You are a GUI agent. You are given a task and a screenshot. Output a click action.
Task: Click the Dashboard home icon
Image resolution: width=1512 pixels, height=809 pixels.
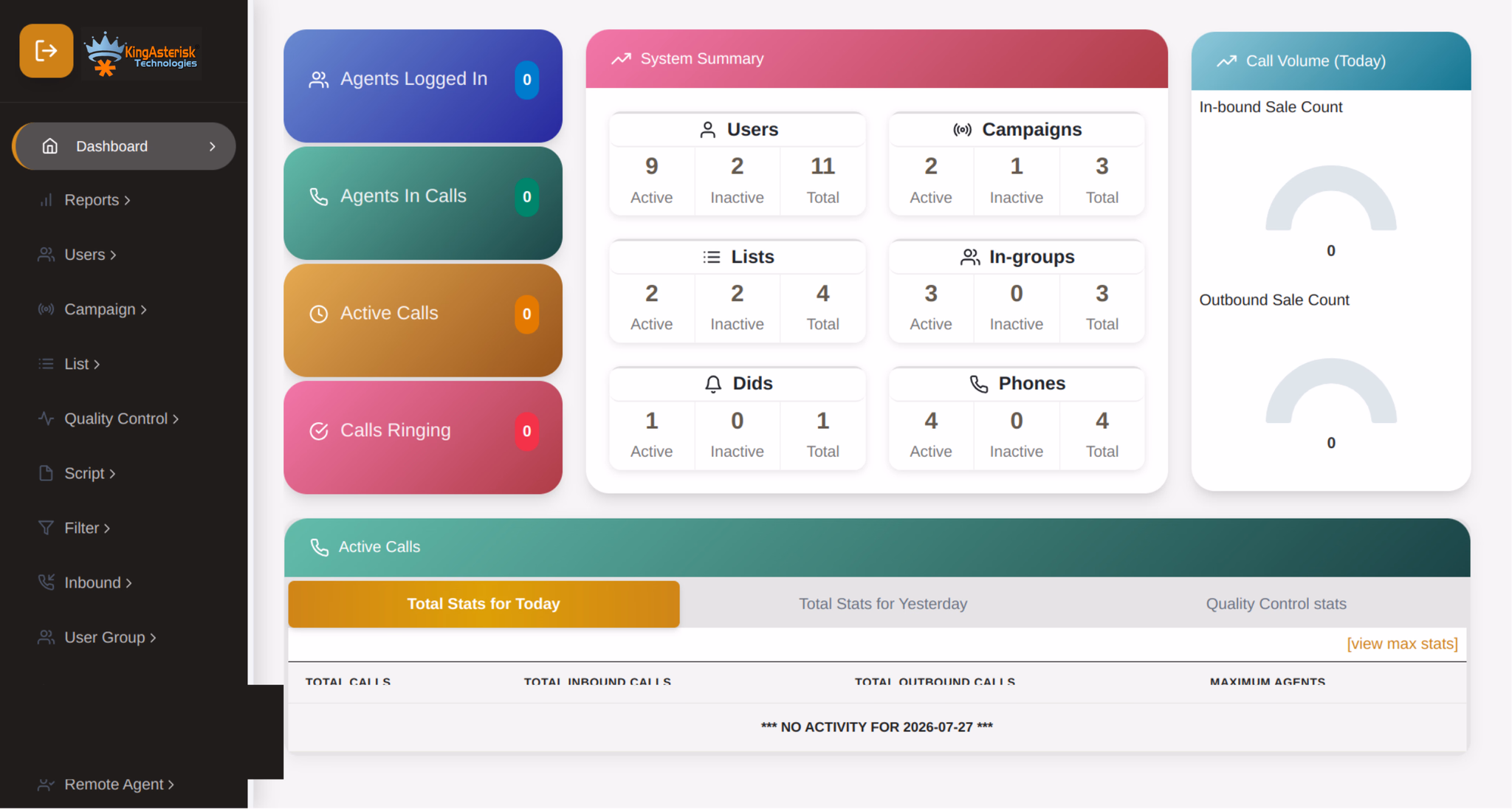[x=49, y=146]
